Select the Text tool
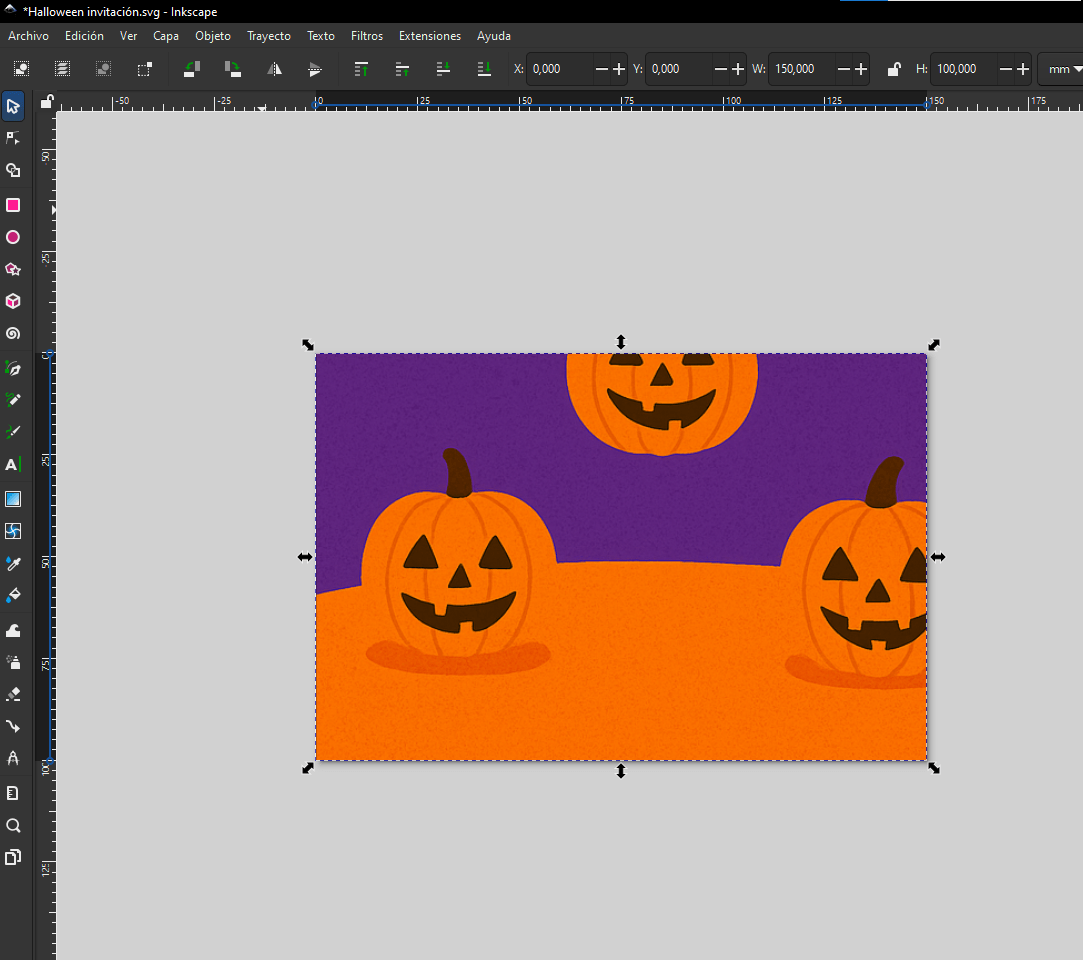Image resolution: width=1083 pixels, height=960 pixels. (13, 465)
